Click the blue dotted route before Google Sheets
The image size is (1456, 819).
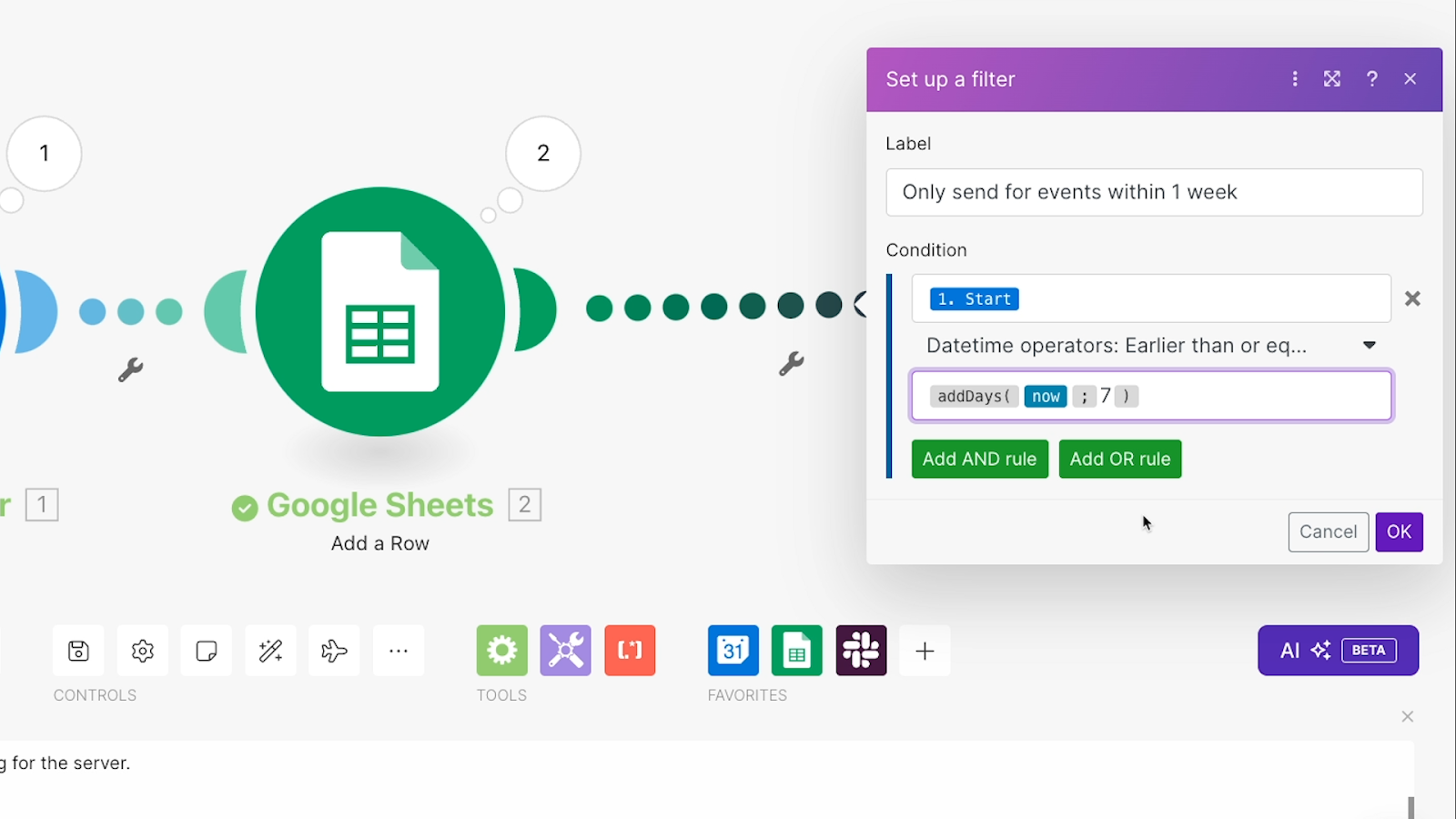tap(131, 311)
